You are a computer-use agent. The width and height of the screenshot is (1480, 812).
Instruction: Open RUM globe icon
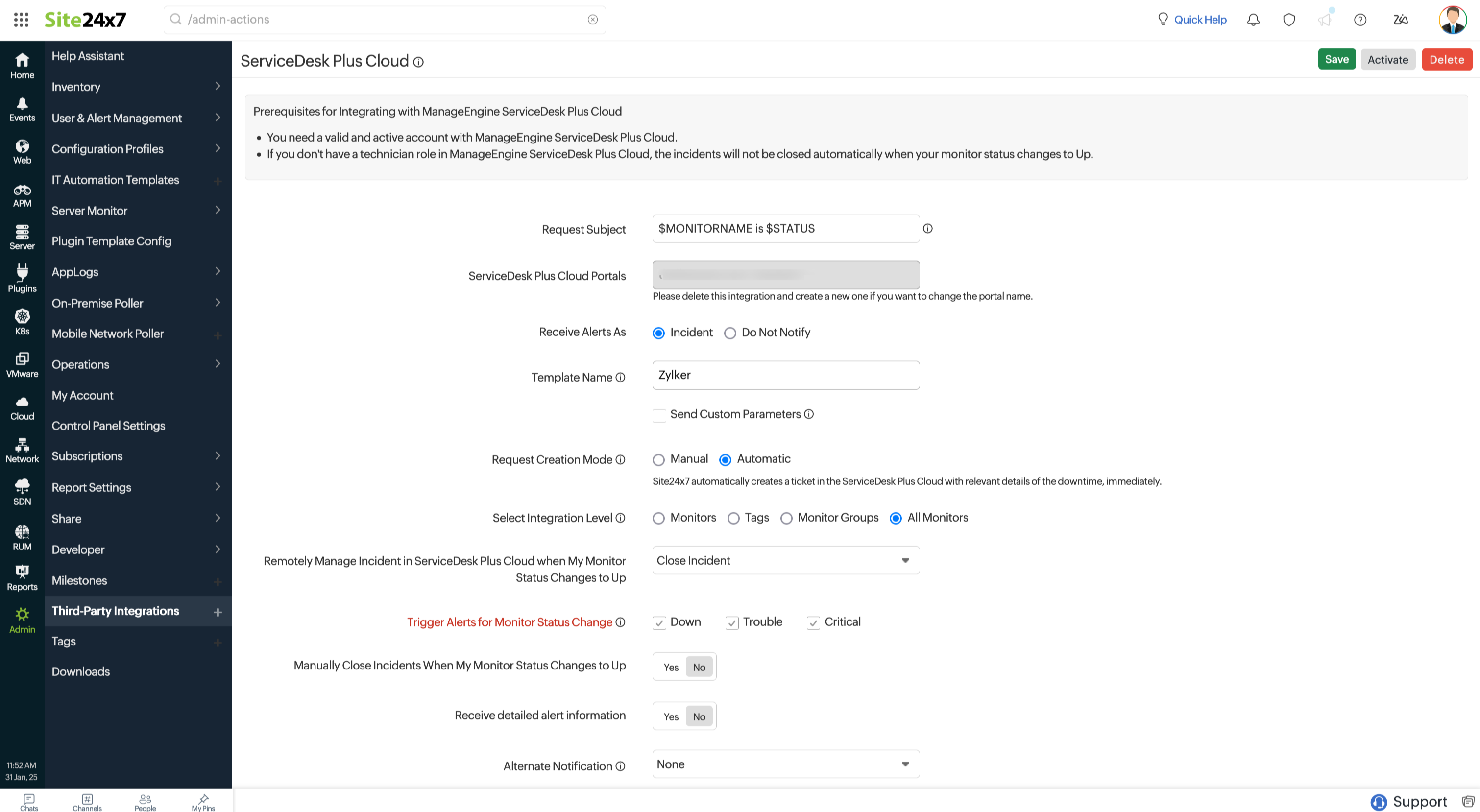[x=22, y=538]
